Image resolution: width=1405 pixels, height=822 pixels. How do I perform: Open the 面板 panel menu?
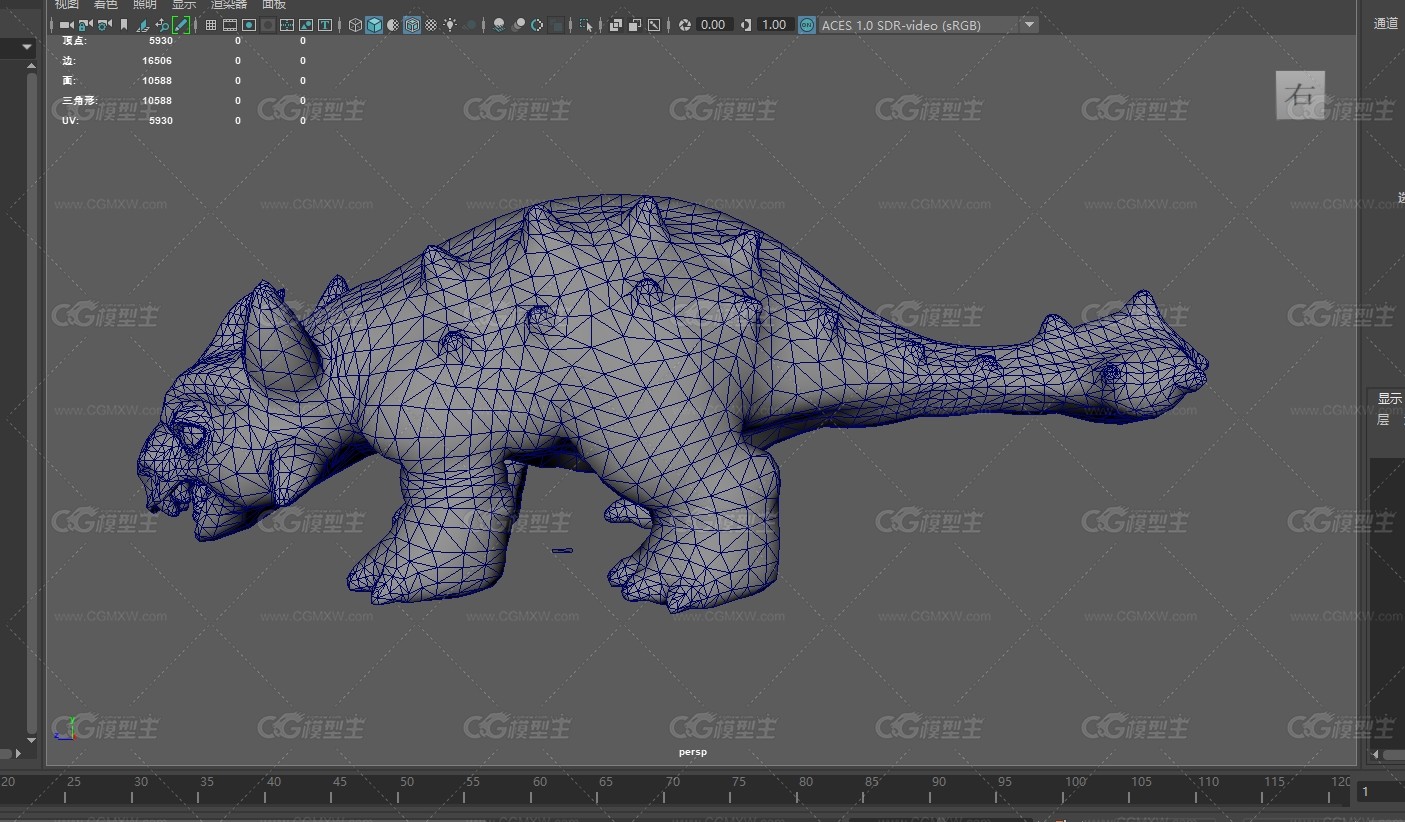click(274, 5)
